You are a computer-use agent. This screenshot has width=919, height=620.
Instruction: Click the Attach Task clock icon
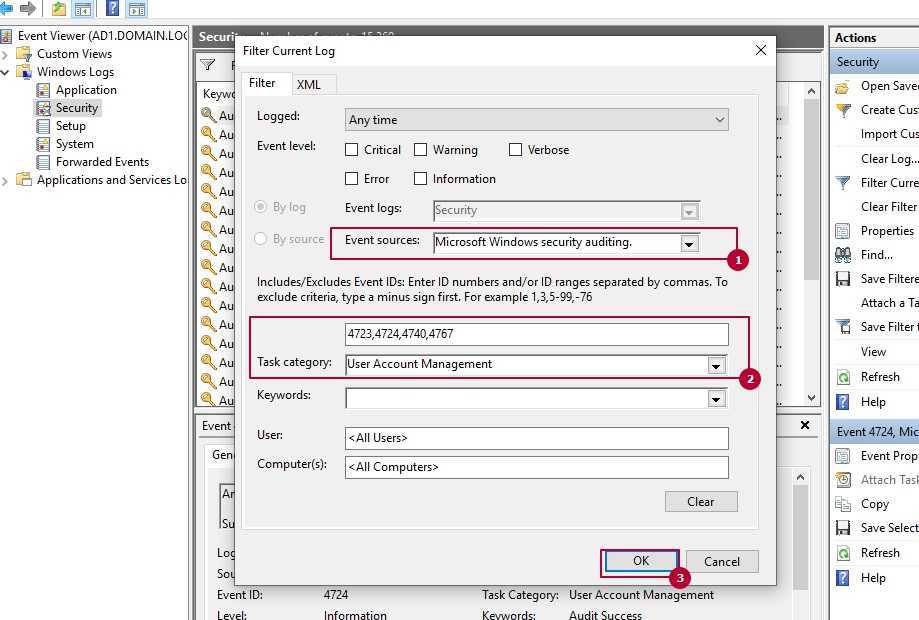843,480
